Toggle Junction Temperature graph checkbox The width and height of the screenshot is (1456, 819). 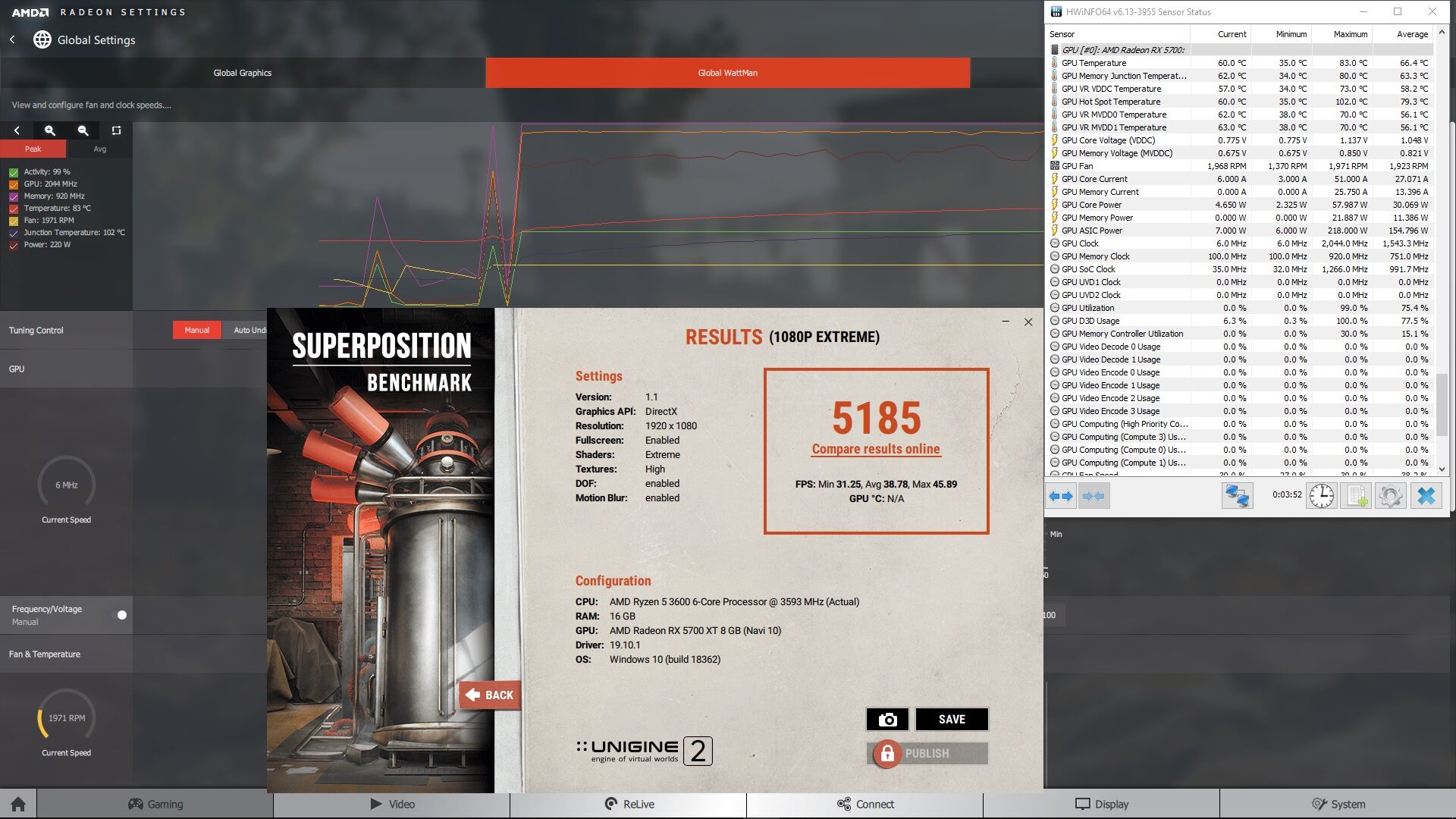pyautogui.click(x=14, y=233)
